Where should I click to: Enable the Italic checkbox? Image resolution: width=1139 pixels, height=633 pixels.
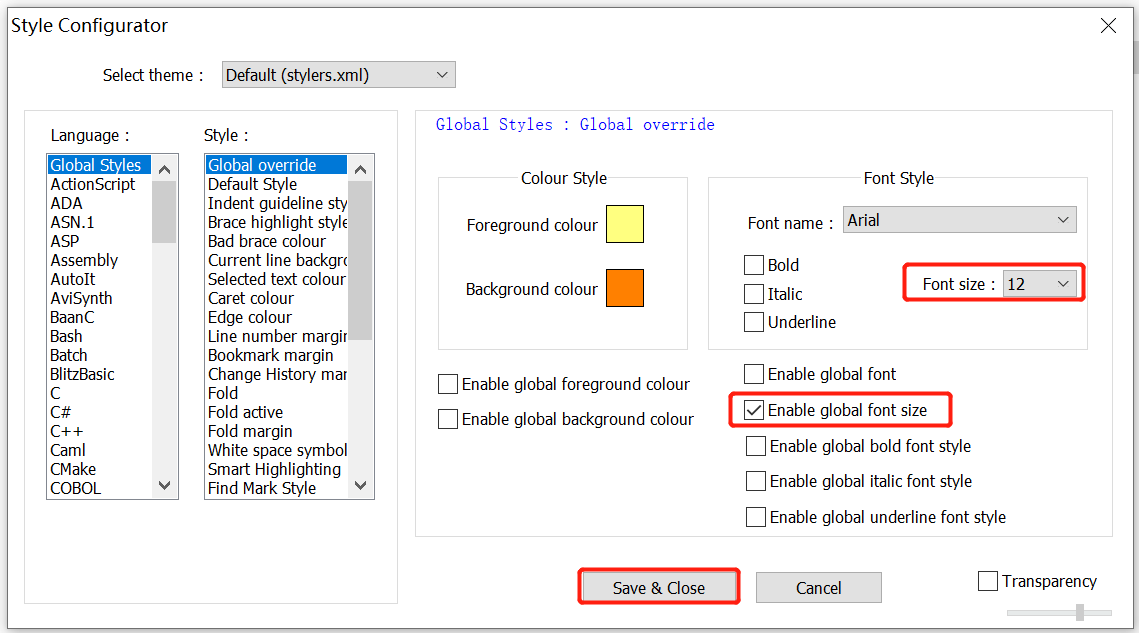(756, 293)
